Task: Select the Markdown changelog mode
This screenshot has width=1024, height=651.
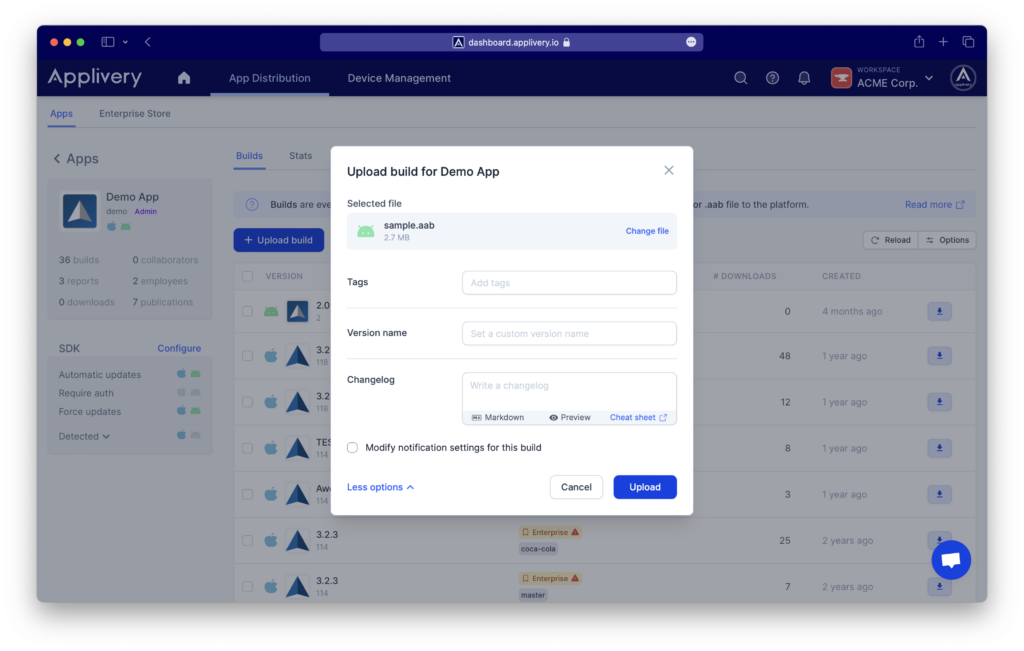Action: (x=498, y=418)
